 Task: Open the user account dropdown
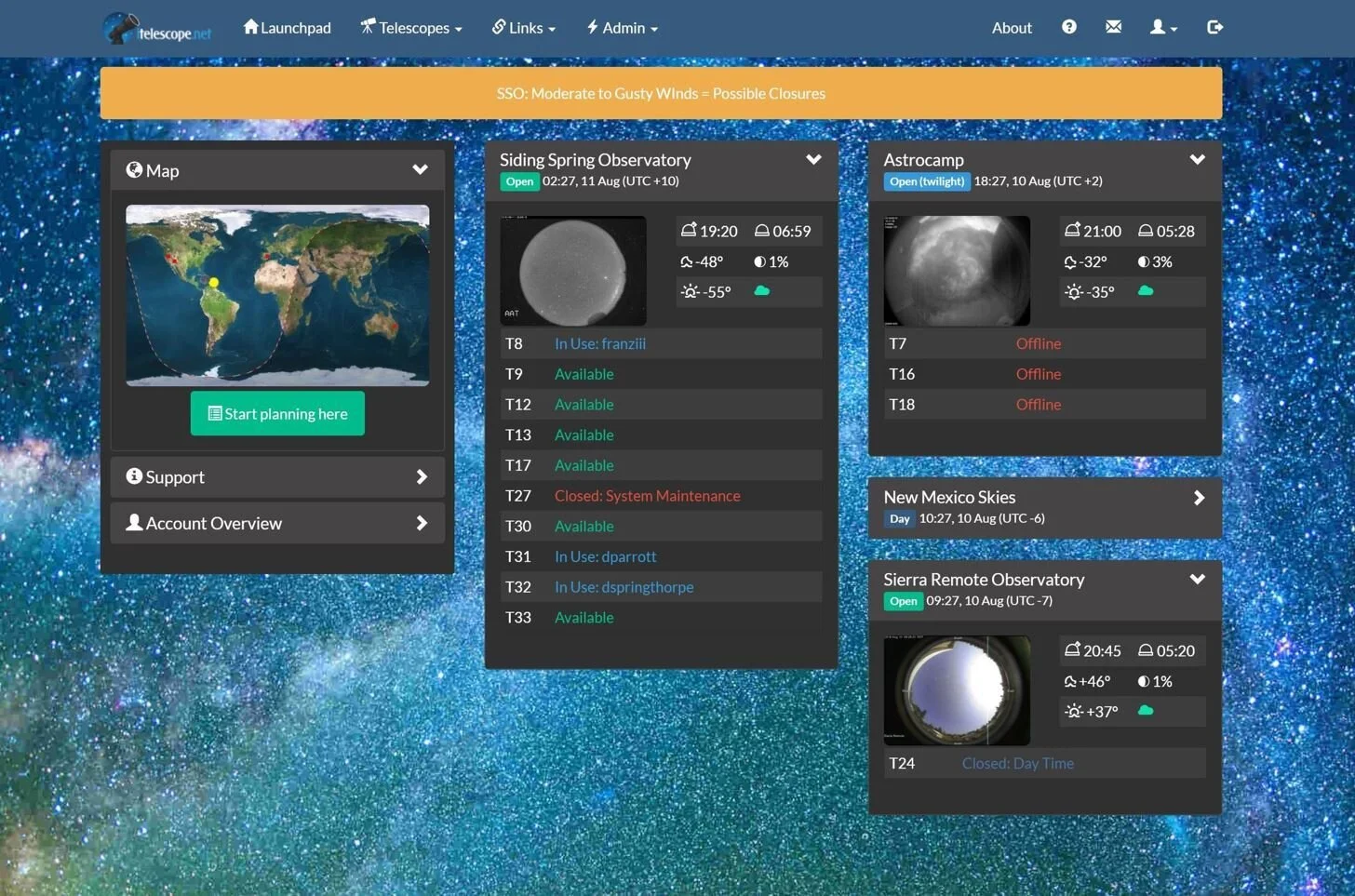(1161, 27)
